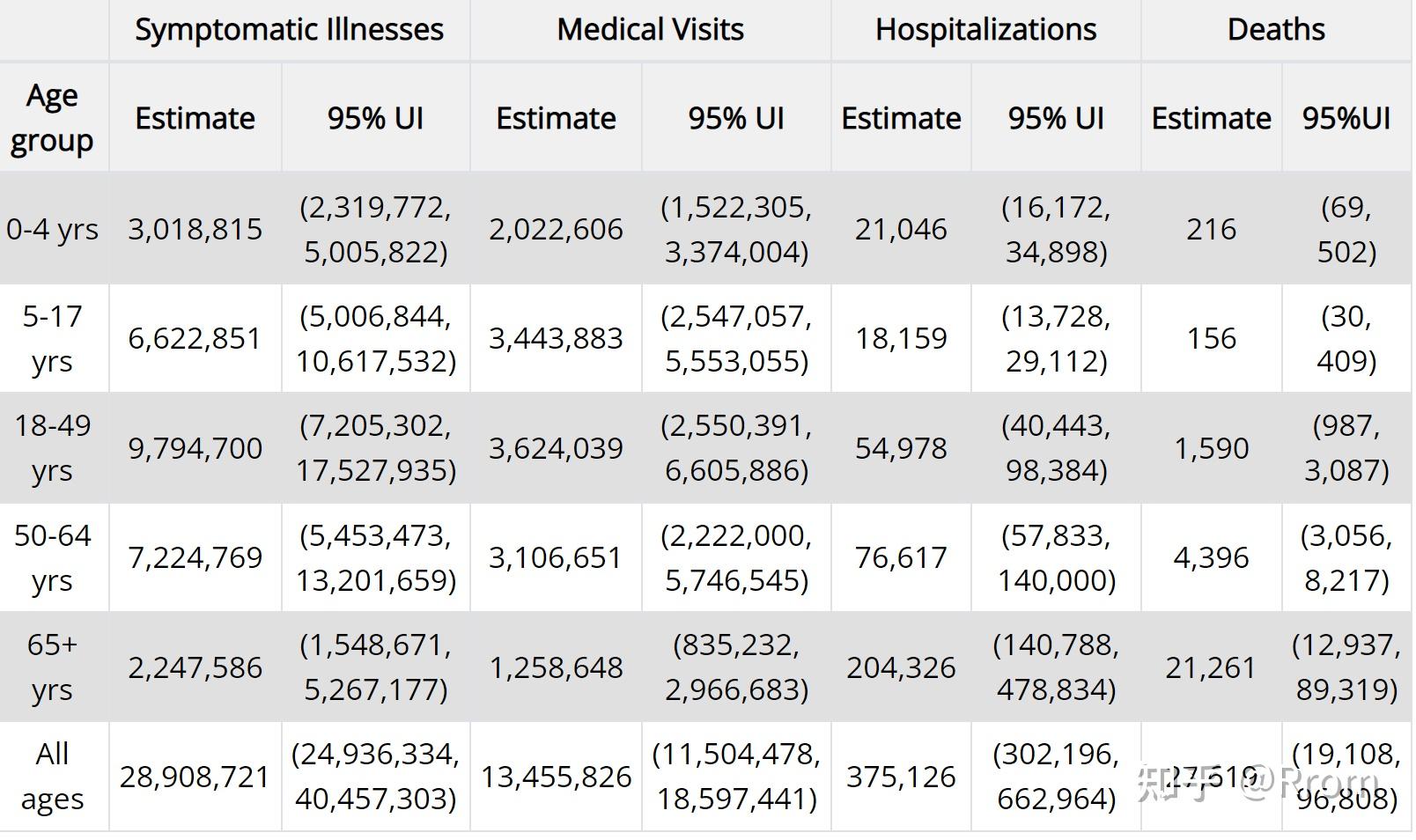Viewport: 1416px width, 840px height.
Task: Select the 21,261 deaths estimate cell
Action: pos(1211,667)
